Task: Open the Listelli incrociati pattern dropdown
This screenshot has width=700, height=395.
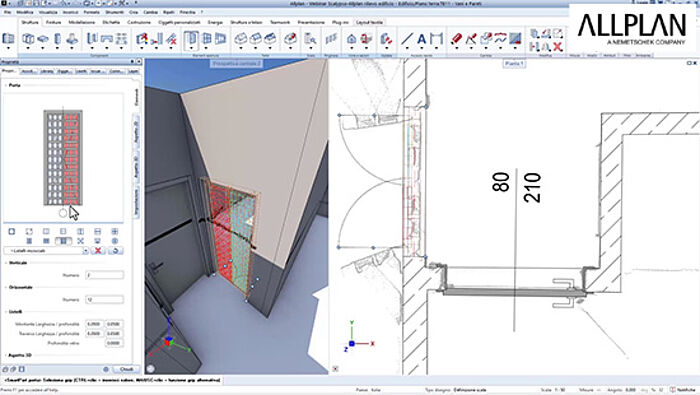Action: (85, 251)
